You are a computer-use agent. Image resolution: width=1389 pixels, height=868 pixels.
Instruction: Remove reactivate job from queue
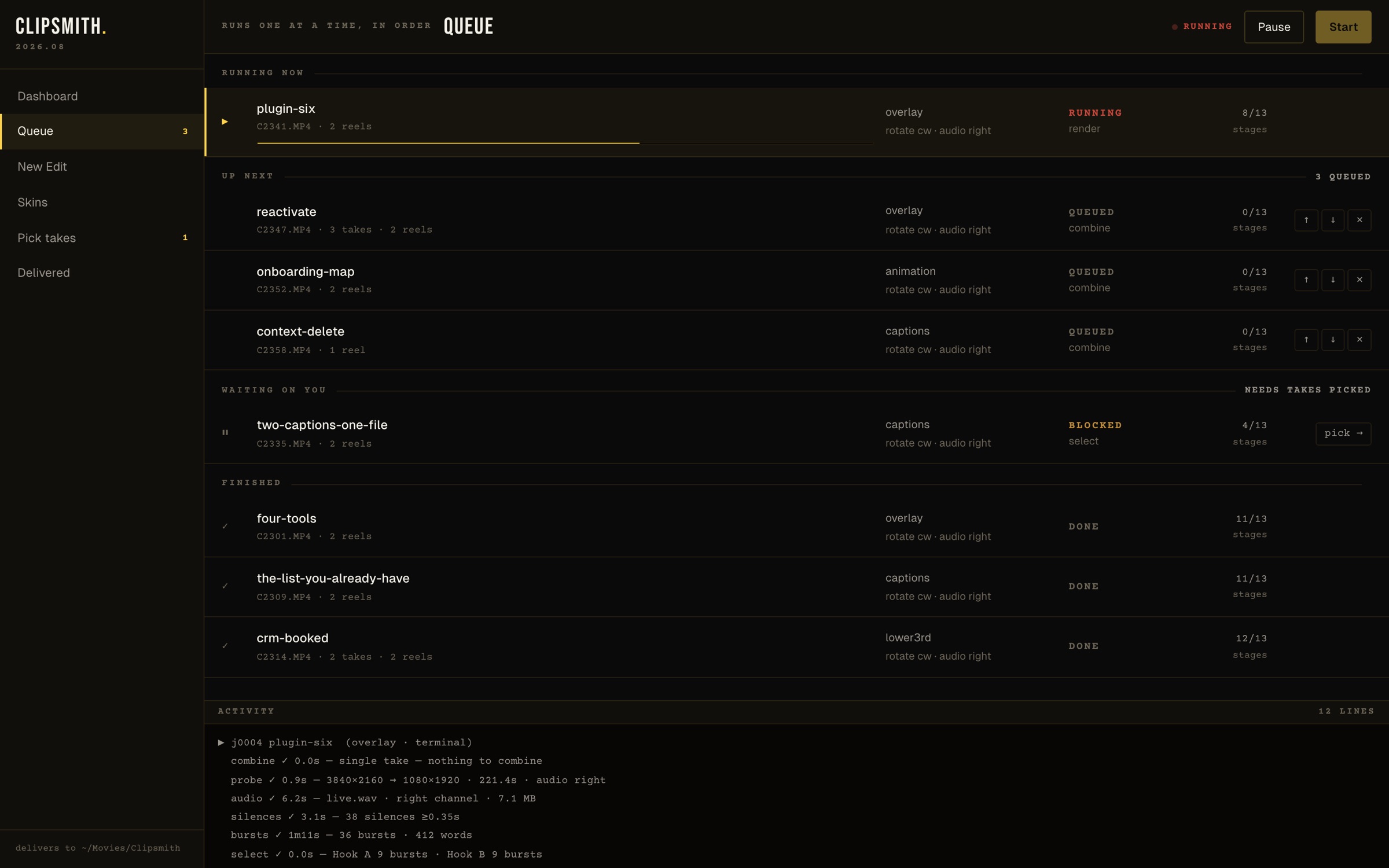(x=1359, y=220)
